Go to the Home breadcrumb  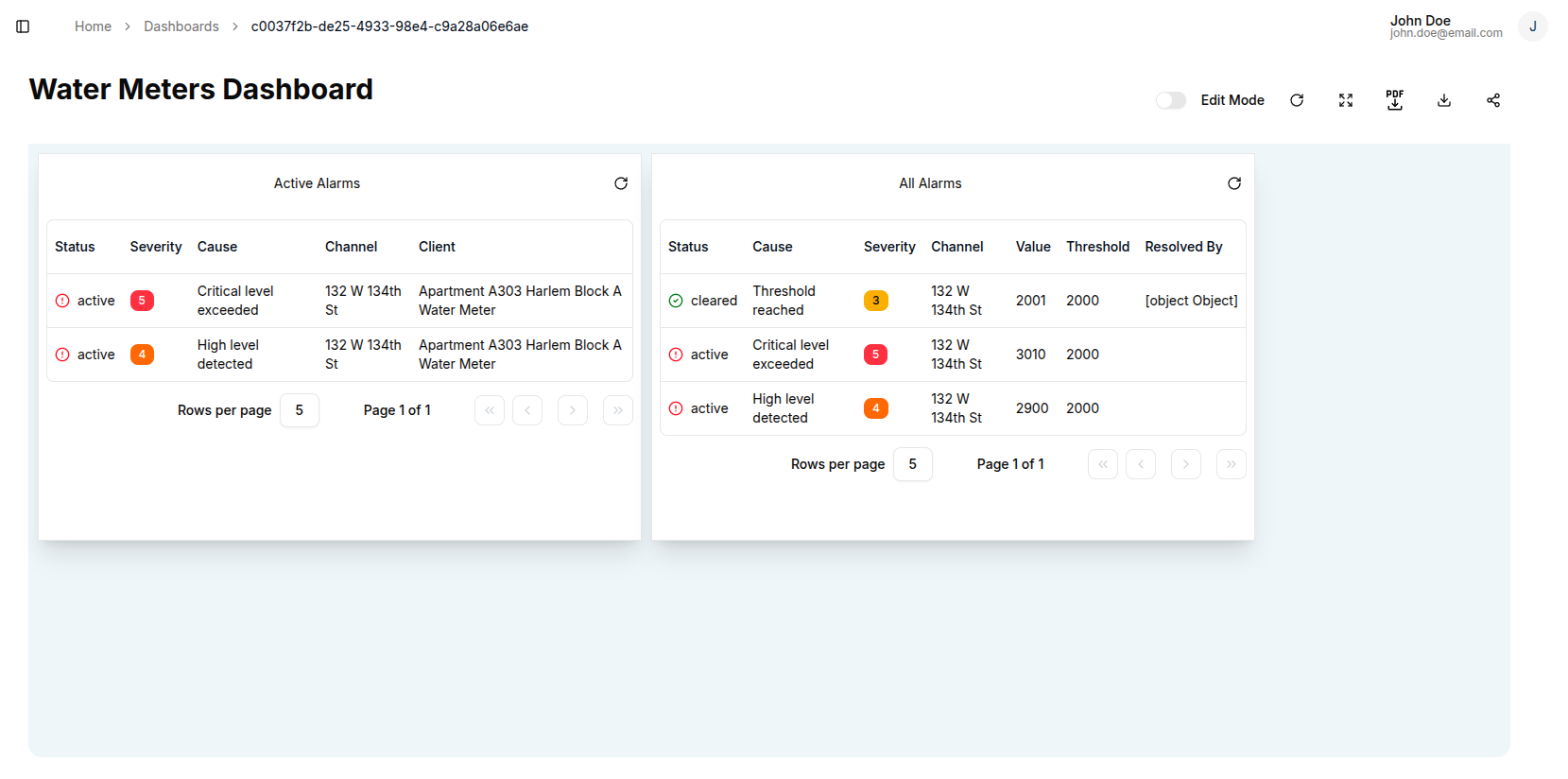tap(93, 26)
